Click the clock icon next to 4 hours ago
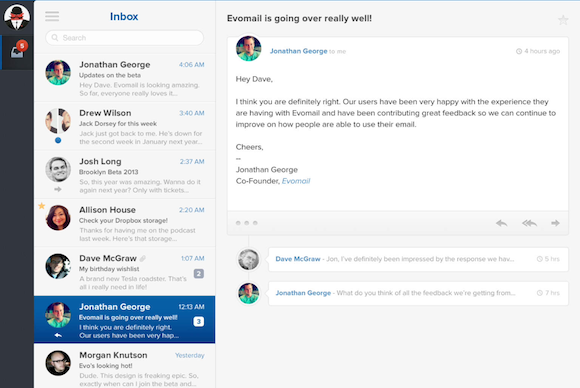Screen dimensions: 580x388 click(x=519, y=51)
